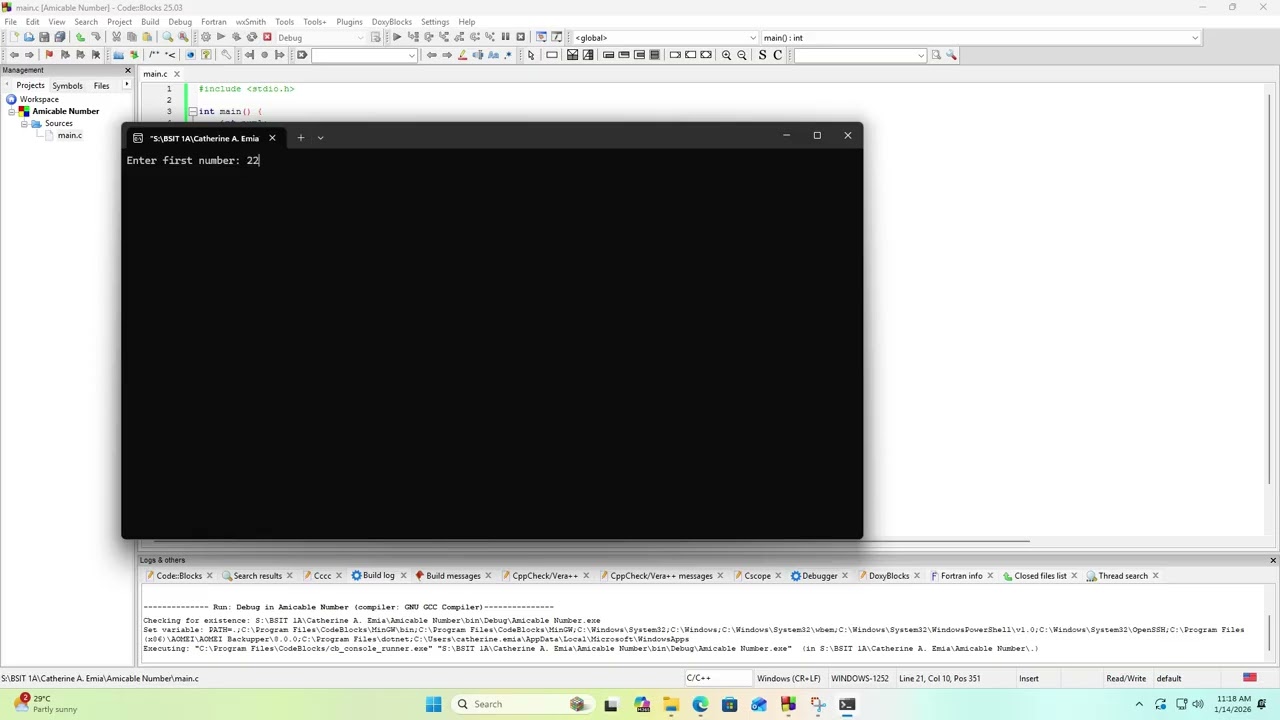Select the Workspace tree node

click(x=39, y=99)
